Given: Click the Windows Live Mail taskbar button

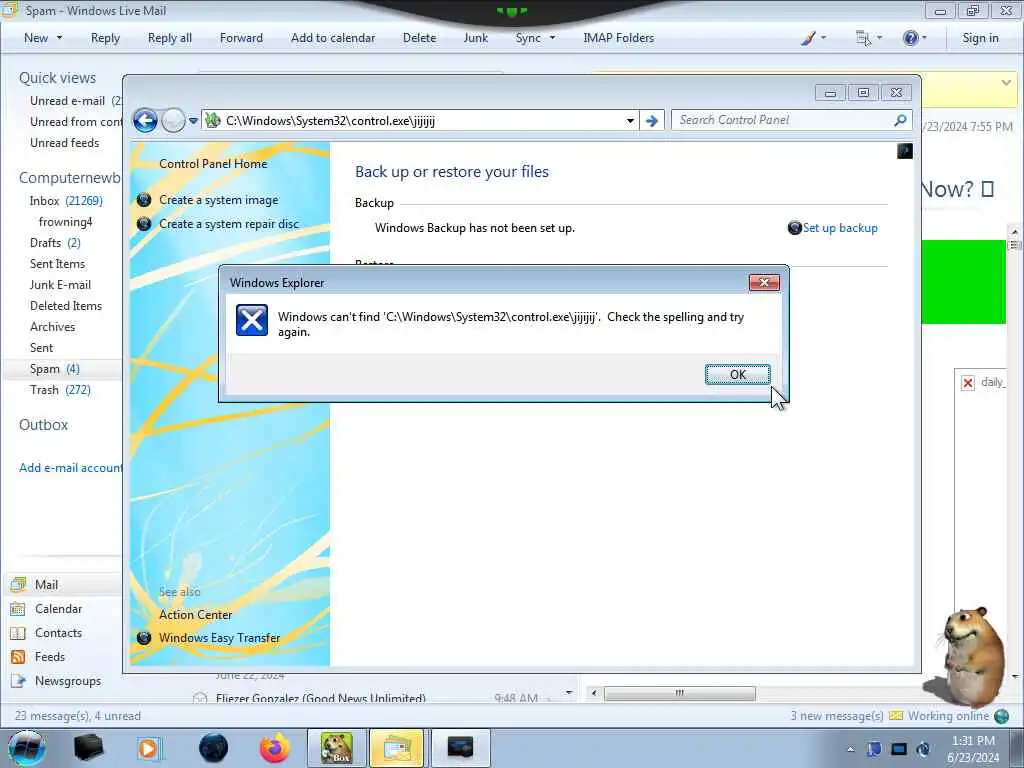Looking at the screenshot, I should (x=396, y=748).
